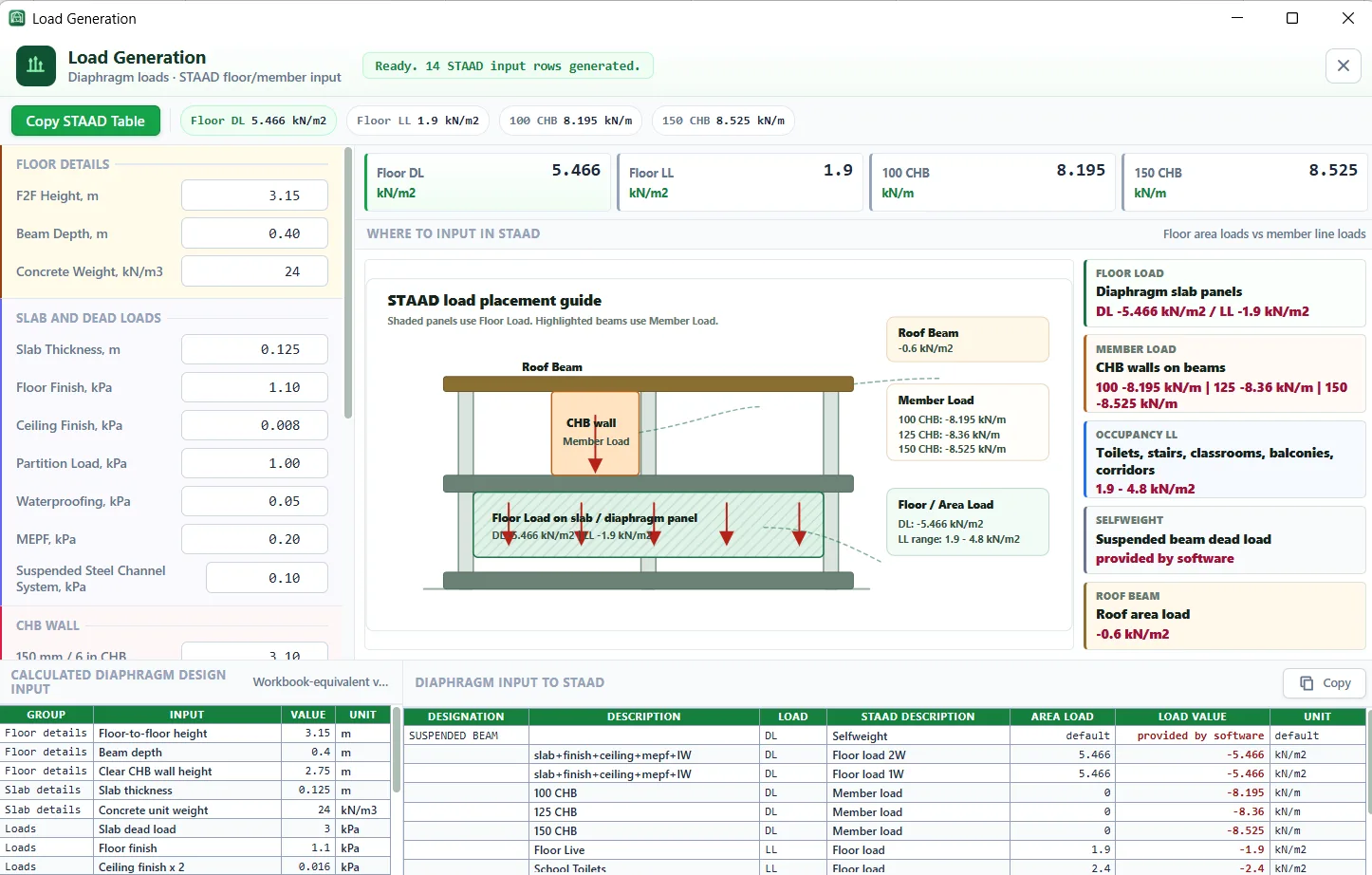This screenshot has width=1372, height=875.
Task: Click the CHB wall block in diagram
Action: (x=596, y=433)
